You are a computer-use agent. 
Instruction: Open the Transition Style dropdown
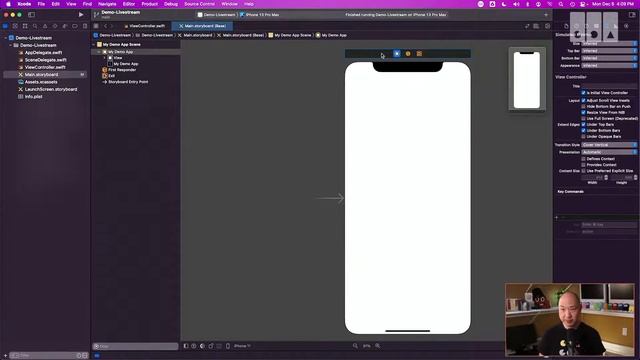[609, 145]
